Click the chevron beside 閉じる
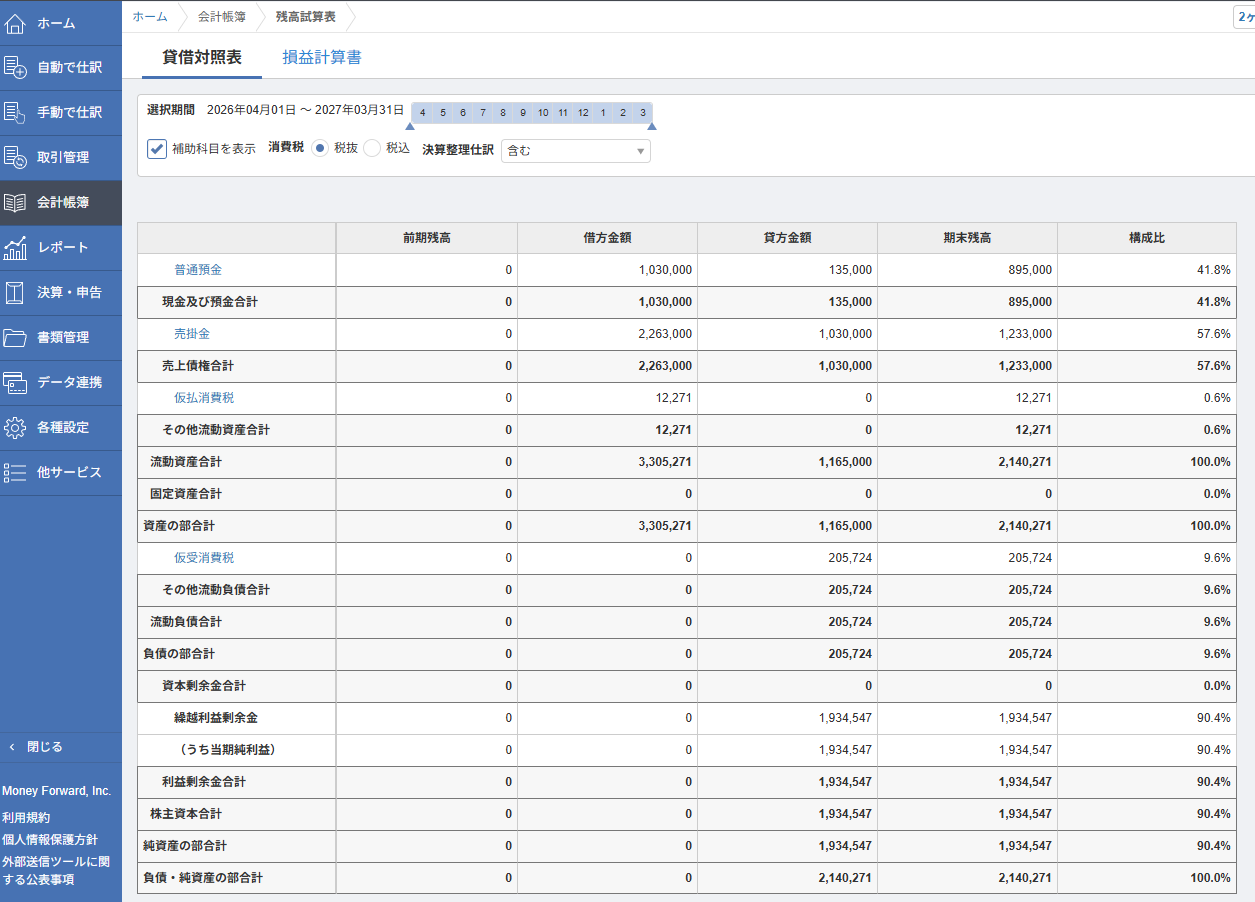The image size is (1255, 902). click(11, 747)
